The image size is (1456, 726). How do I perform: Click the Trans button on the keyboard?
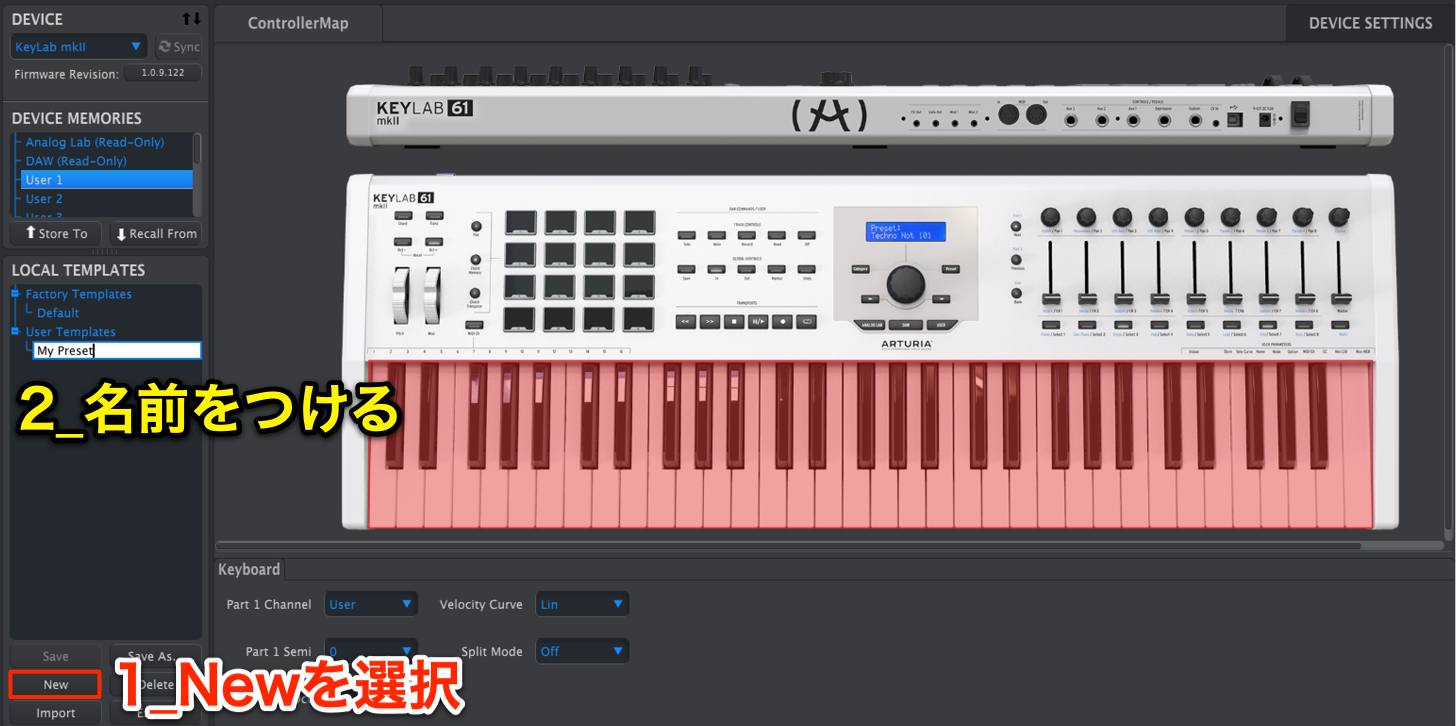(435, 215)
